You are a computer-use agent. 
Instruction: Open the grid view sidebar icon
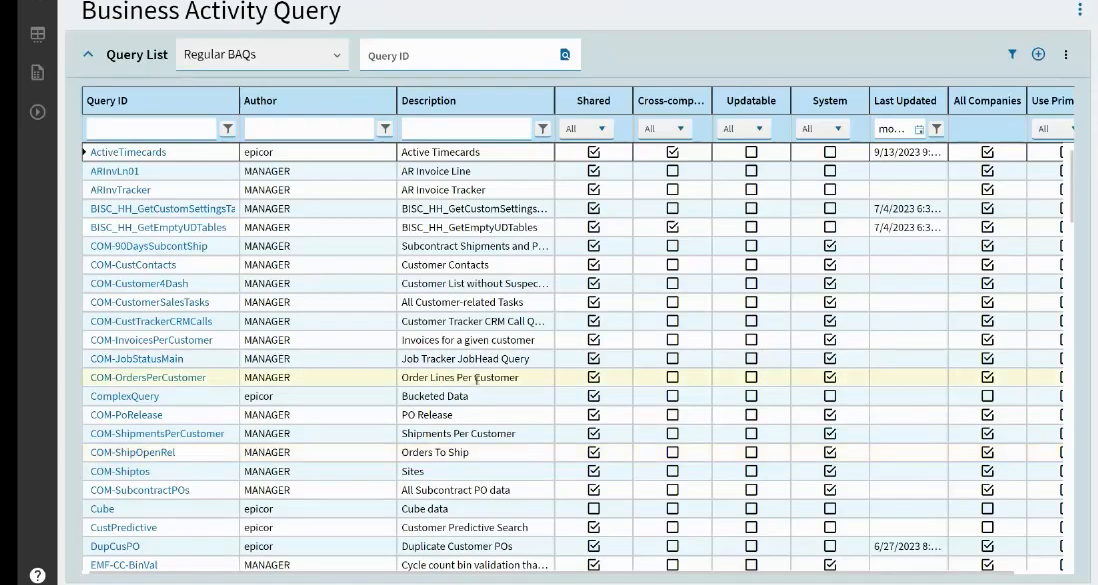tap(38, 34)
